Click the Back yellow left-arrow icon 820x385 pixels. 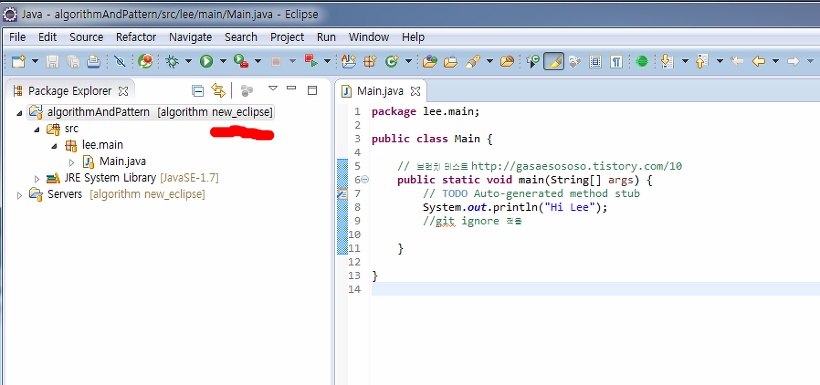(x=758, y=62)
